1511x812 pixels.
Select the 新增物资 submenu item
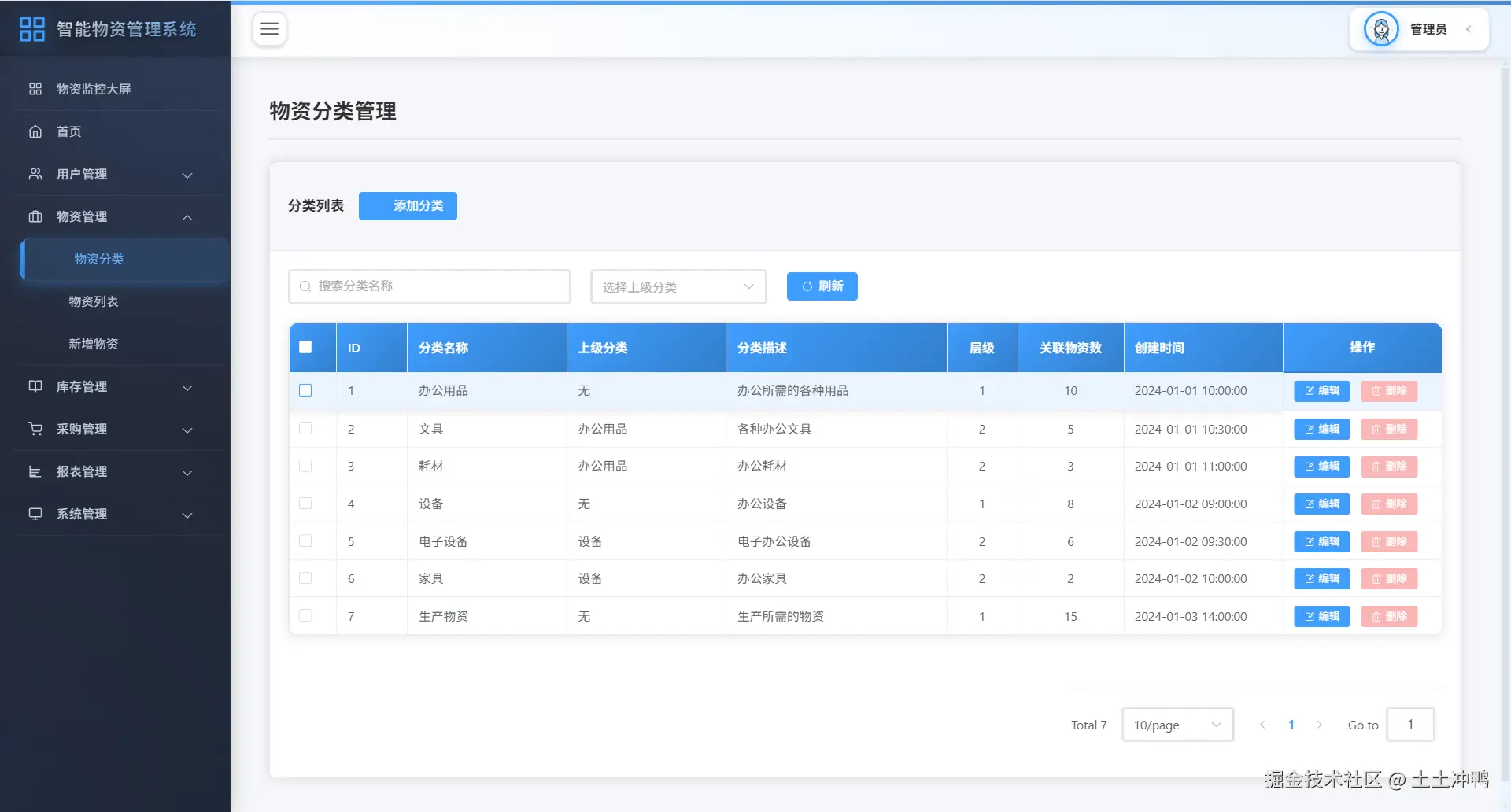click(121, 344)
